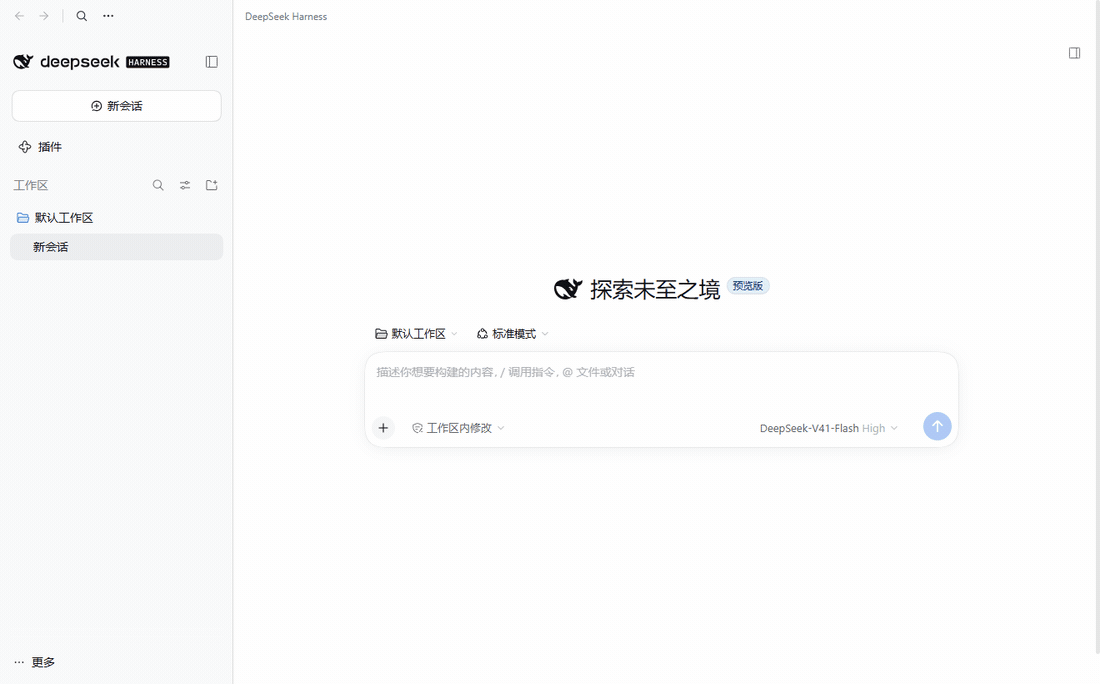The width and height of the screenshot is (1100, 684).
Task: Open the 工作区内修改 permission dropdown
Action: tap(458, 428)
